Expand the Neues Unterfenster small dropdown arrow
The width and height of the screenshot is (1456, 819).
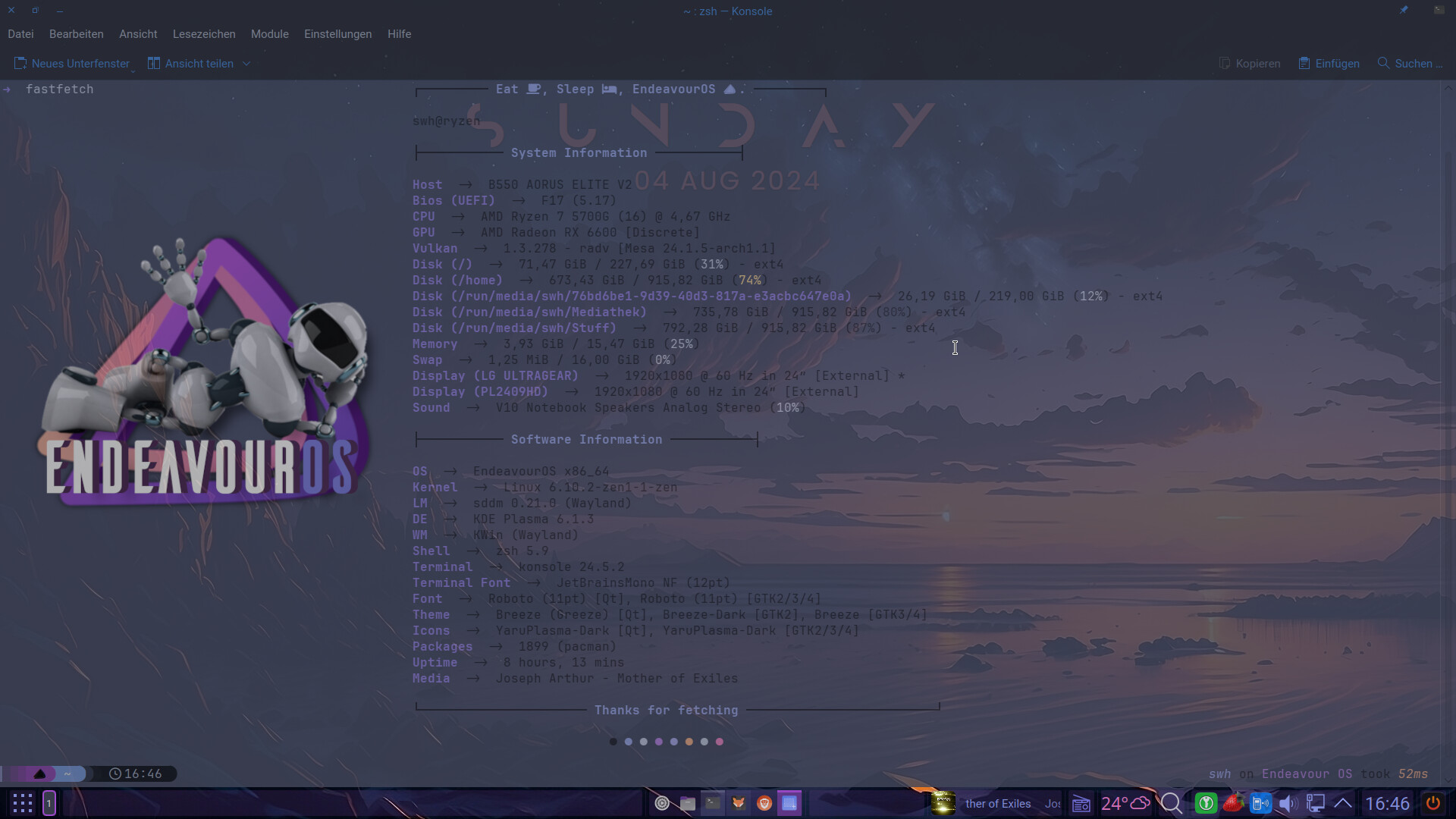point(133,71)
